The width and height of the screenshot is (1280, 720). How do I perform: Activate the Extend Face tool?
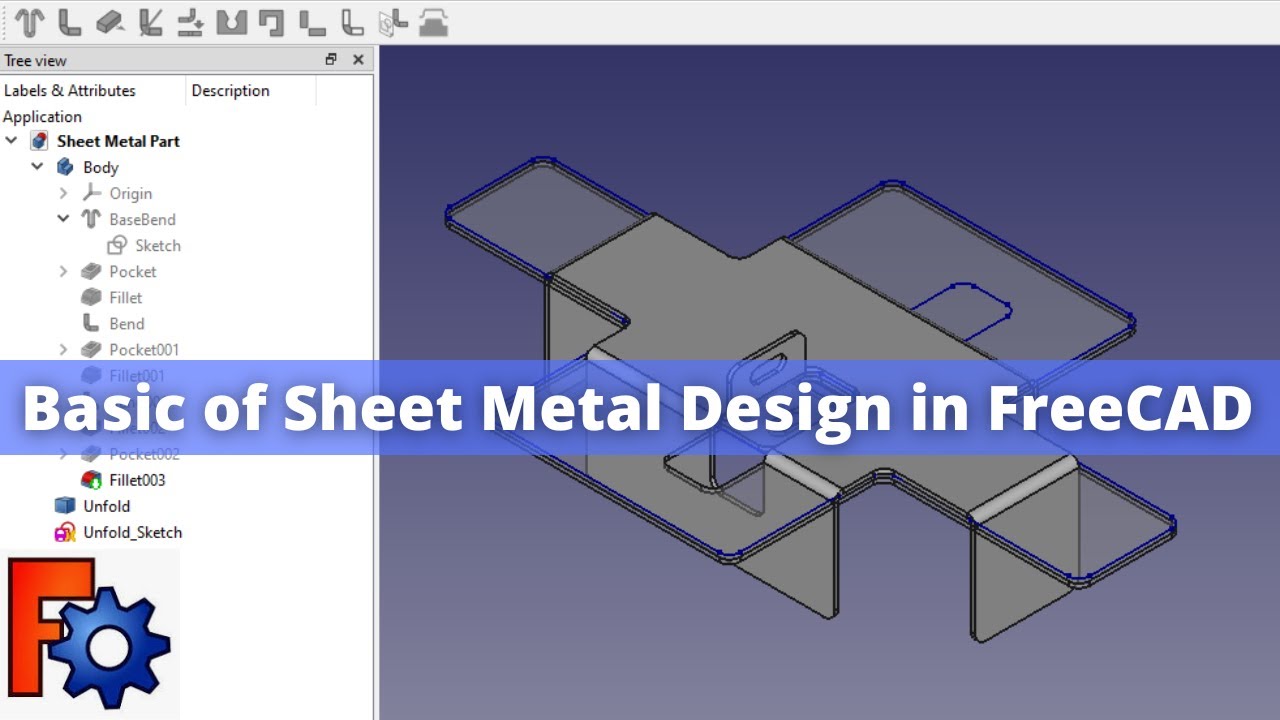pos(110,21)
